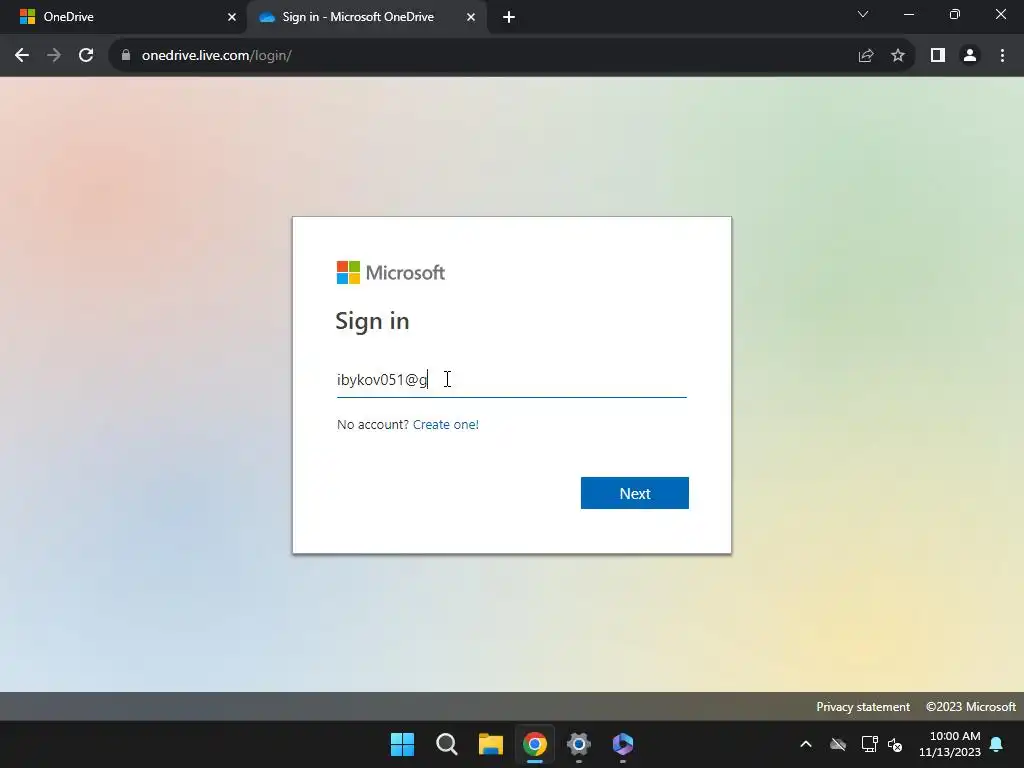The height and width of the screenshot is (768, 1024).
Task: Open the Settings gear taskbar app
Action: (579, 744)
